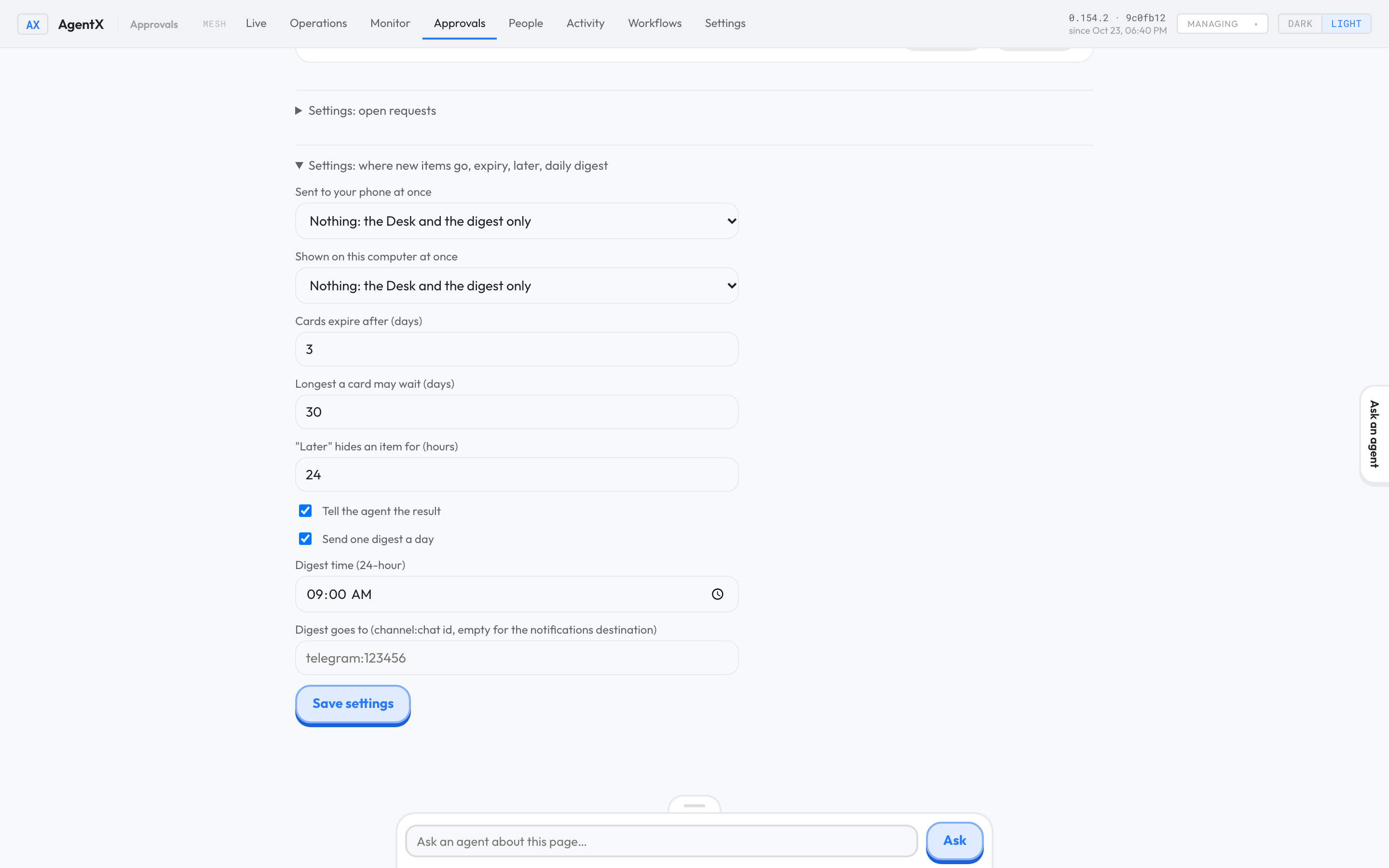This screenshot has width=1389, height=868.
Task: Focus the Ask an agent about this page input
Action: (661, 841)
